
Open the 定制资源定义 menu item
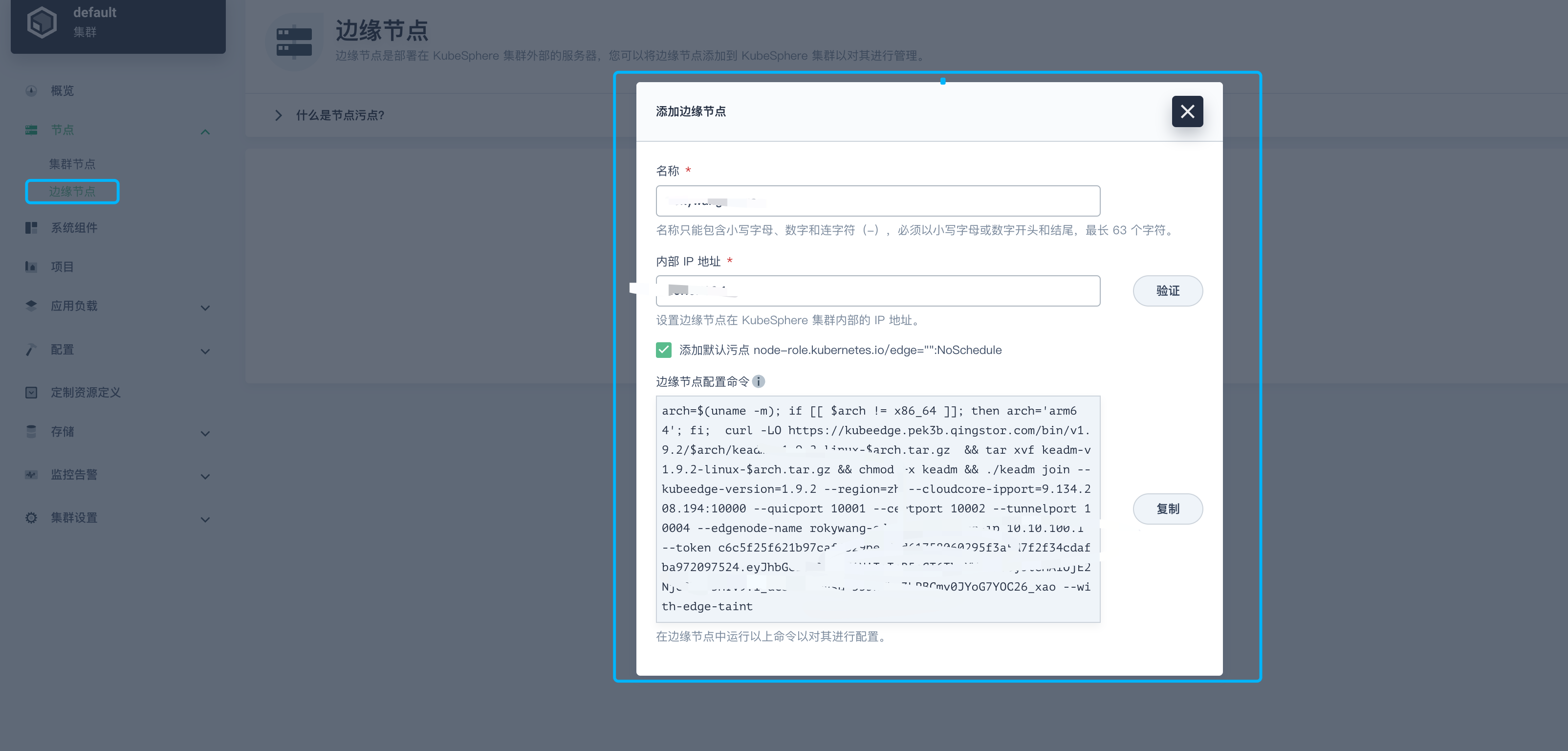(x=85, y=393)
